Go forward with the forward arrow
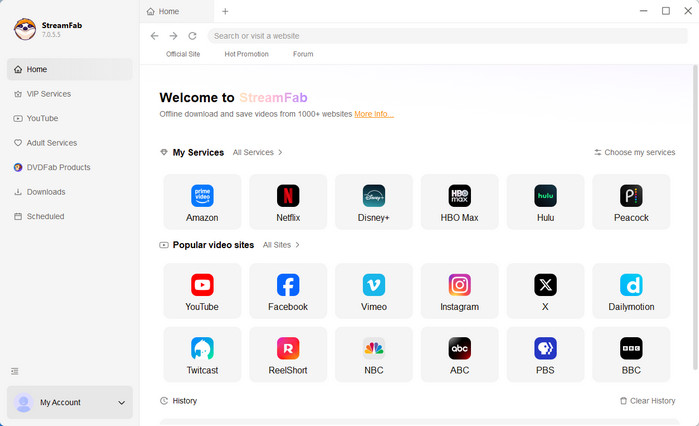Image resolution: width=699 pixels, height=426 pixels. click(x=173, y=36)
